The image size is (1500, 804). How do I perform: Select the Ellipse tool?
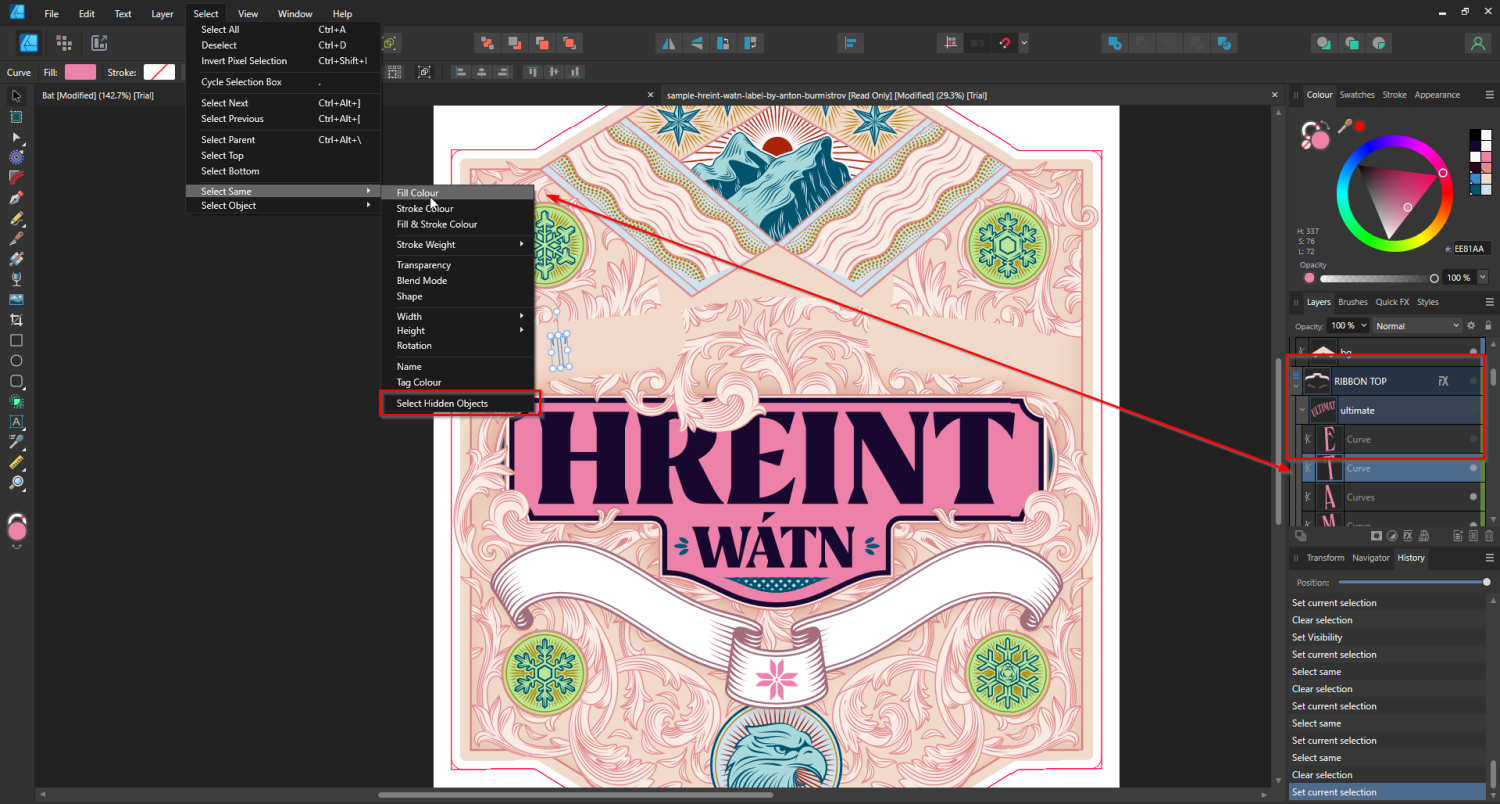16,360
